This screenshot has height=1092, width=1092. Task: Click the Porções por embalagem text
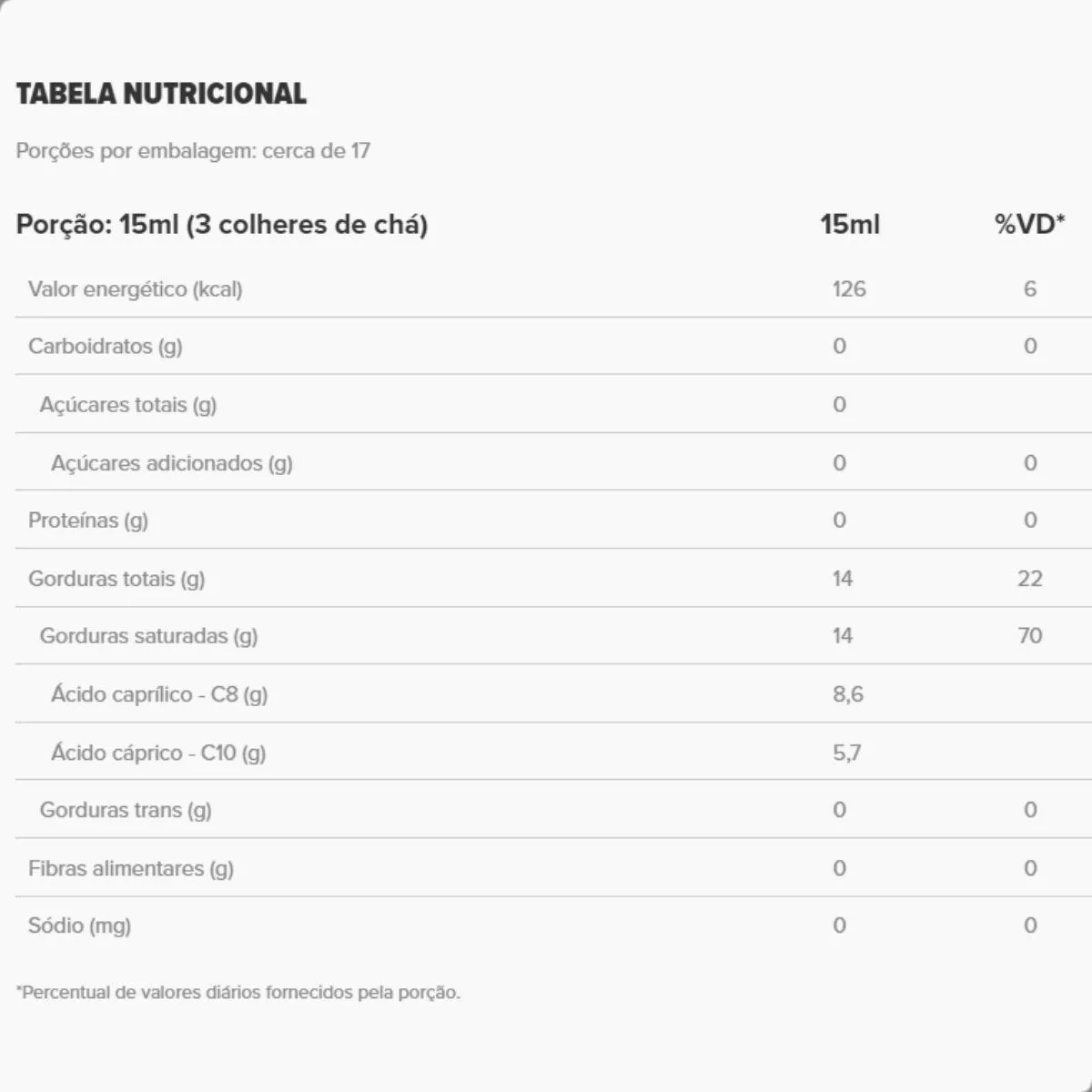pos(193,151)
